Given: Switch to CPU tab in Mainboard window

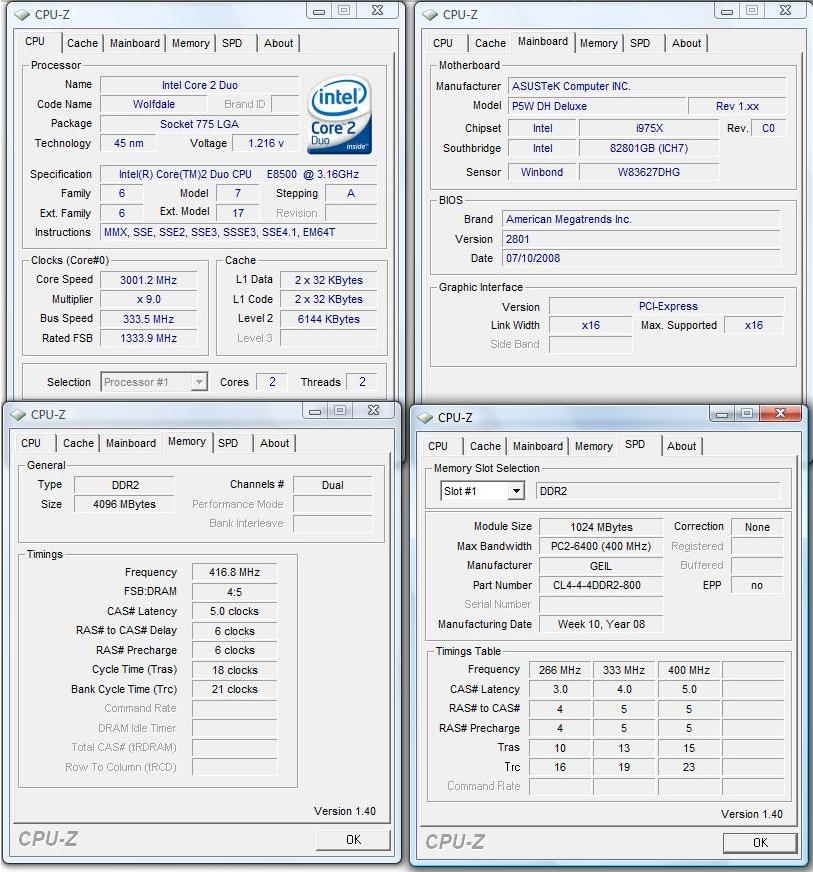Looking at the screenshot, I should (443, 43).
